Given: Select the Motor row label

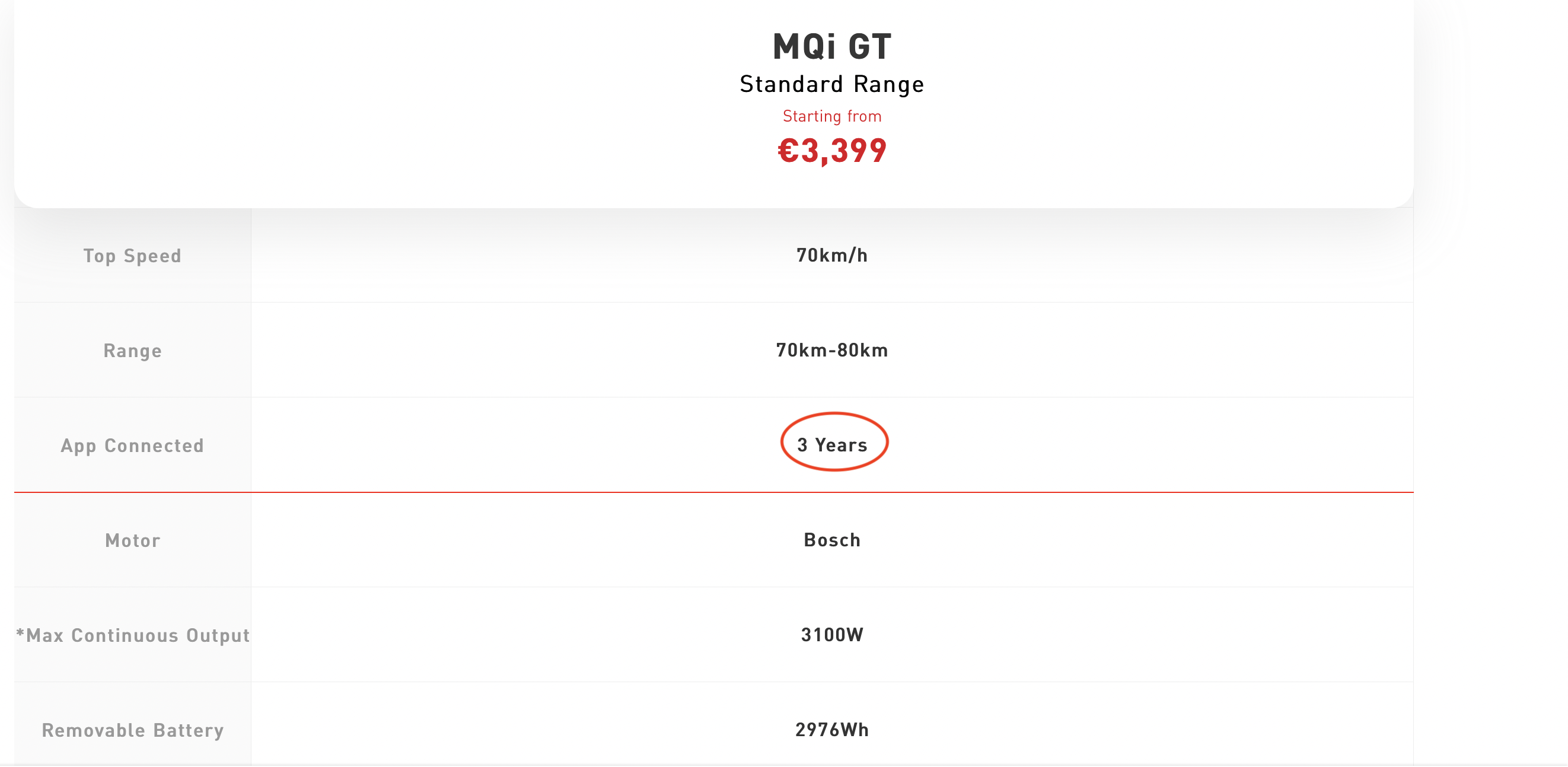Looking at the screenshot, I should (x=132, y=540).
